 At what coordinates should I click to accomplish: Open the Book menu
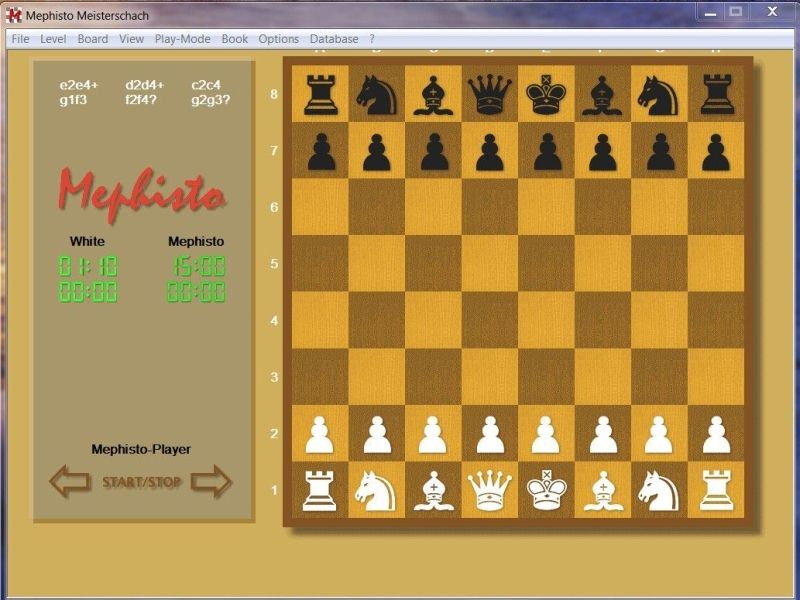pos(235,39)
